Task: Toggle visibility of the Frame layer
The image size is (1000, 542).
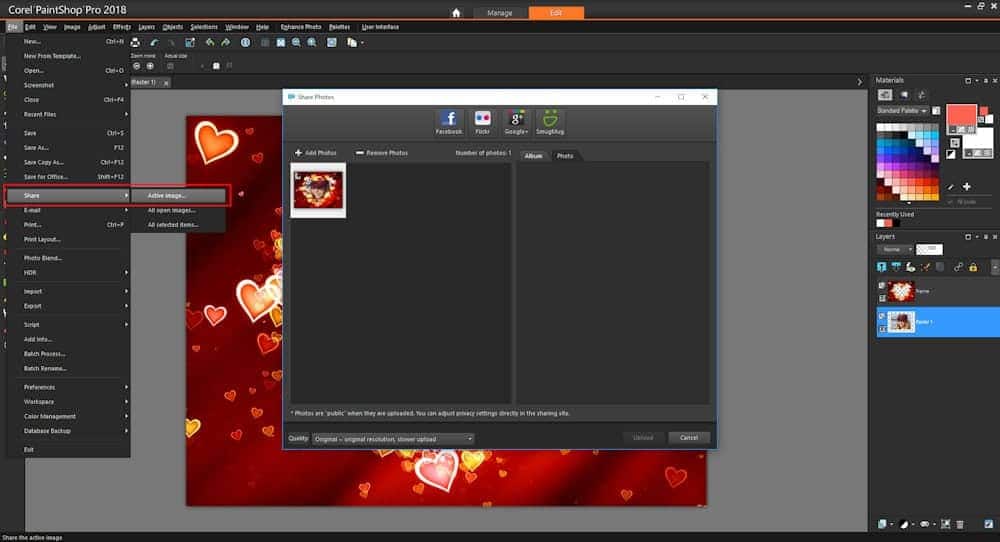Action: tap(881, 285)
